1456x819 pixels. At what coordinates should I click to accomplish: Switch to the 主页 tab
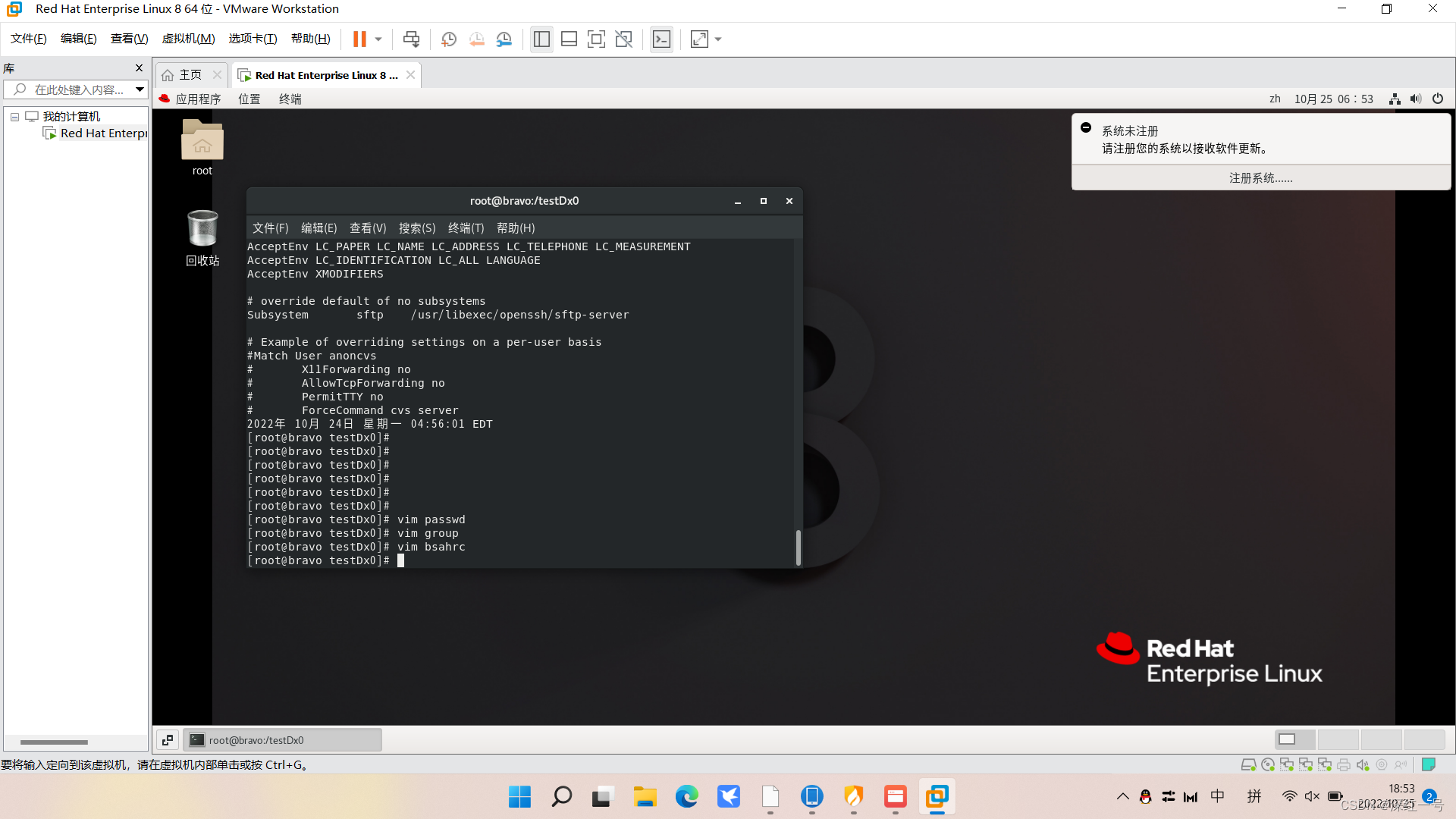tap(190, 75)
